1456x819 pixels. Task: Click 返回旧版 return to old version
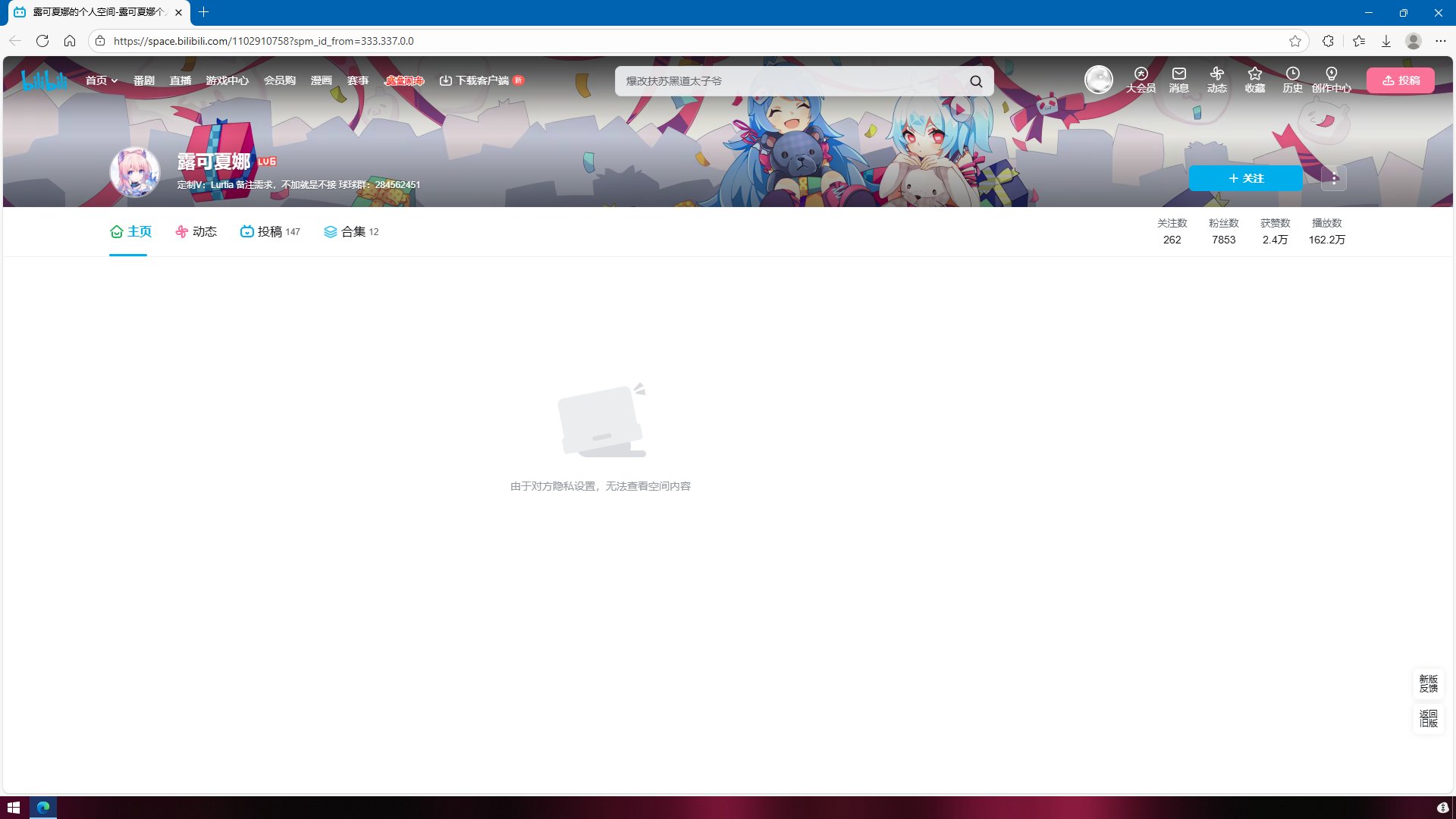1428,718
